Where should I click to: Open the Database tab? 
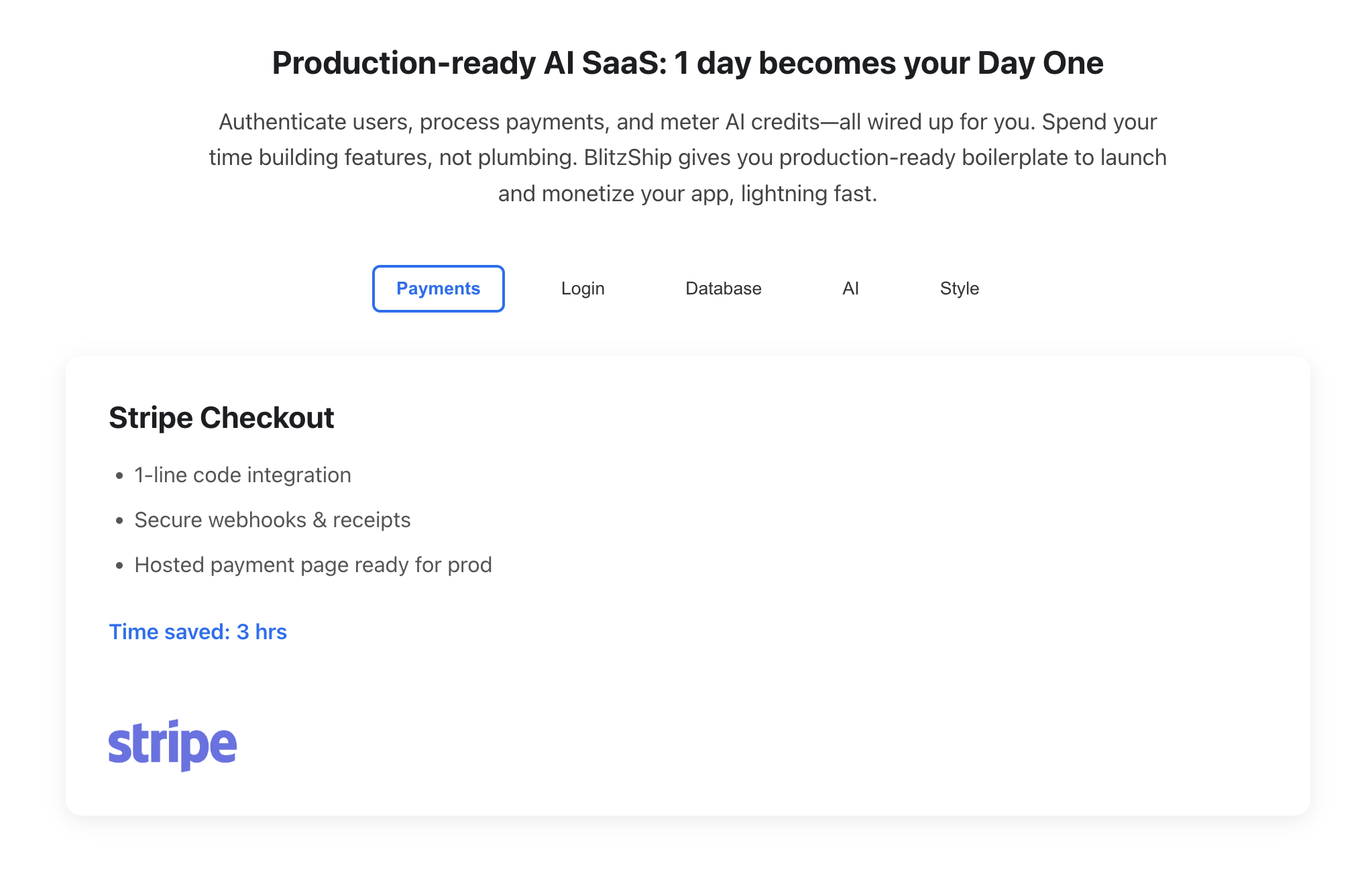(723, 288)
